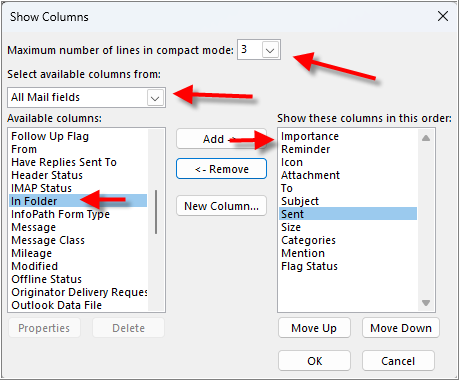Select Categories in shown columns
This screenshot has width=459, height=380.
(348, 240)
